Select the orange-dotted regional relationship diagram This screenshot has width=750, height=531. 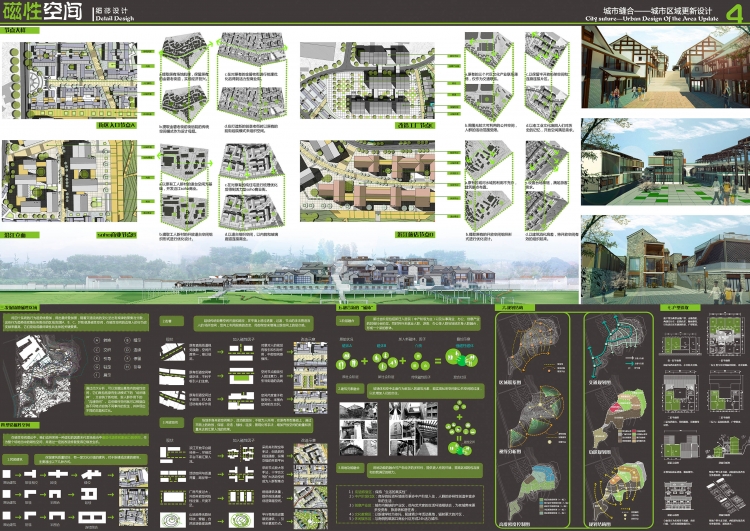pyautogui.click(x=532, y=344)
